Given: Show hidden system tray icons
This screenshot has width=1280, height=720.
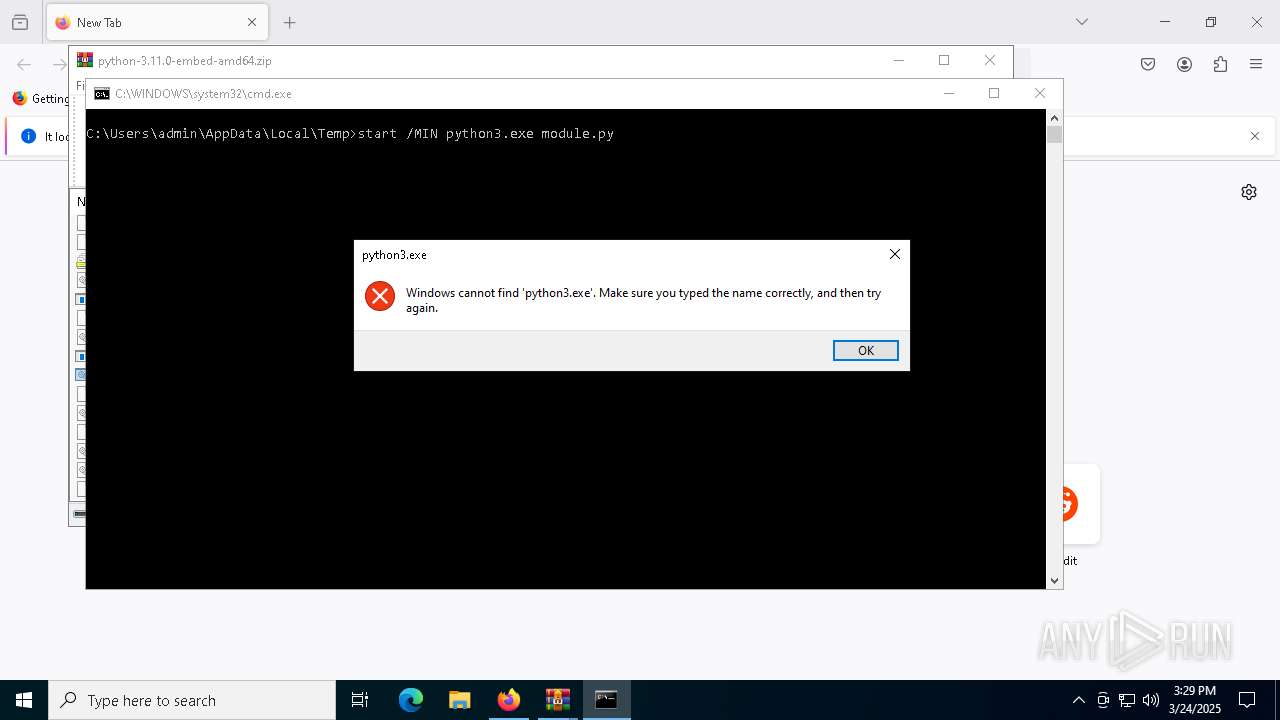Looking at the screenshot, I should pos(1078,700).
